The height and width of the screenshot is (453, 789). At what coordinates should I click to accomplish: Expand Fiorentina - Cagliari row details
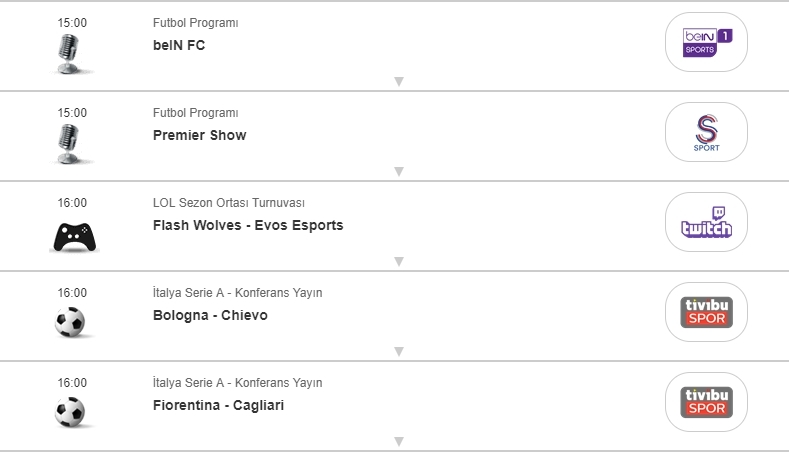398,441
